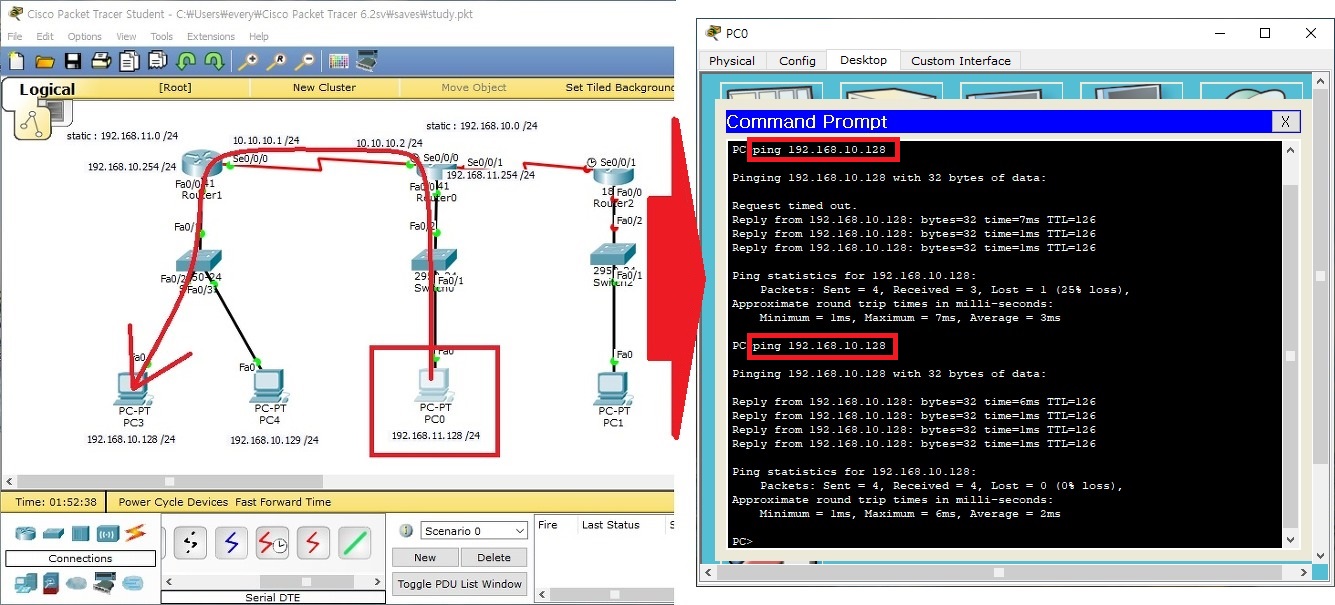Screen dimensions: 1335x605
Task: Select the Hubs device category icon
Action: click(x=80, y=532)
